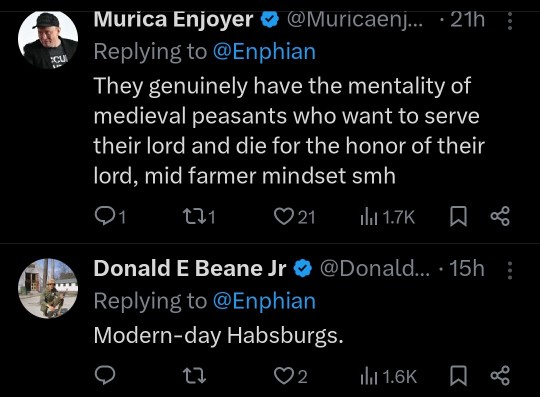Screen dimensions: 540x397
Task: Open Donald E Beane Jr's profile picture
Action: 48,289
